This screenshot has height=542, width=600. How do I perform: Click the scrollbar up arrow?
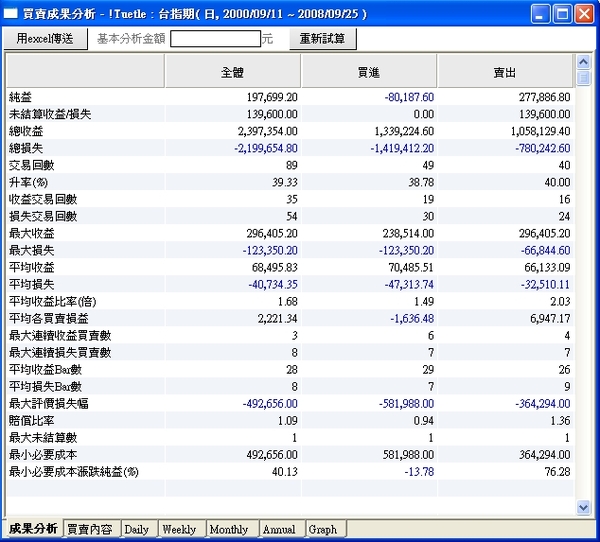point(583,62)
